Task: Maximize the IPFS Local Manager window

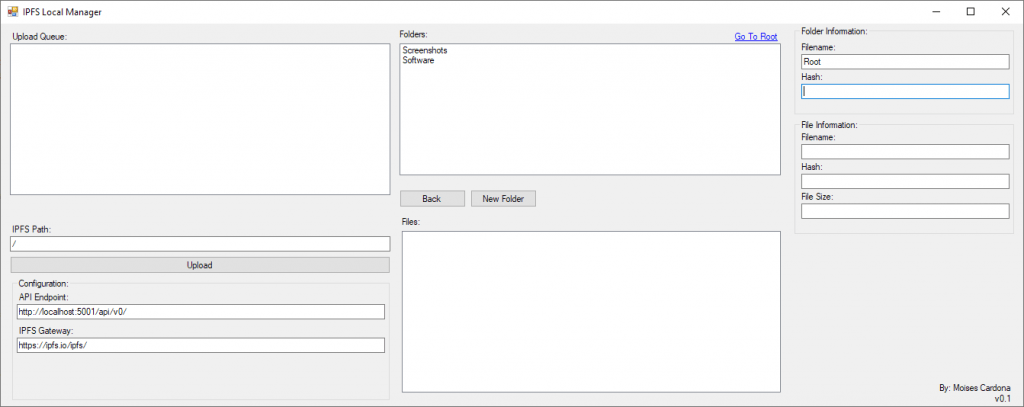Action: (970, 11)
